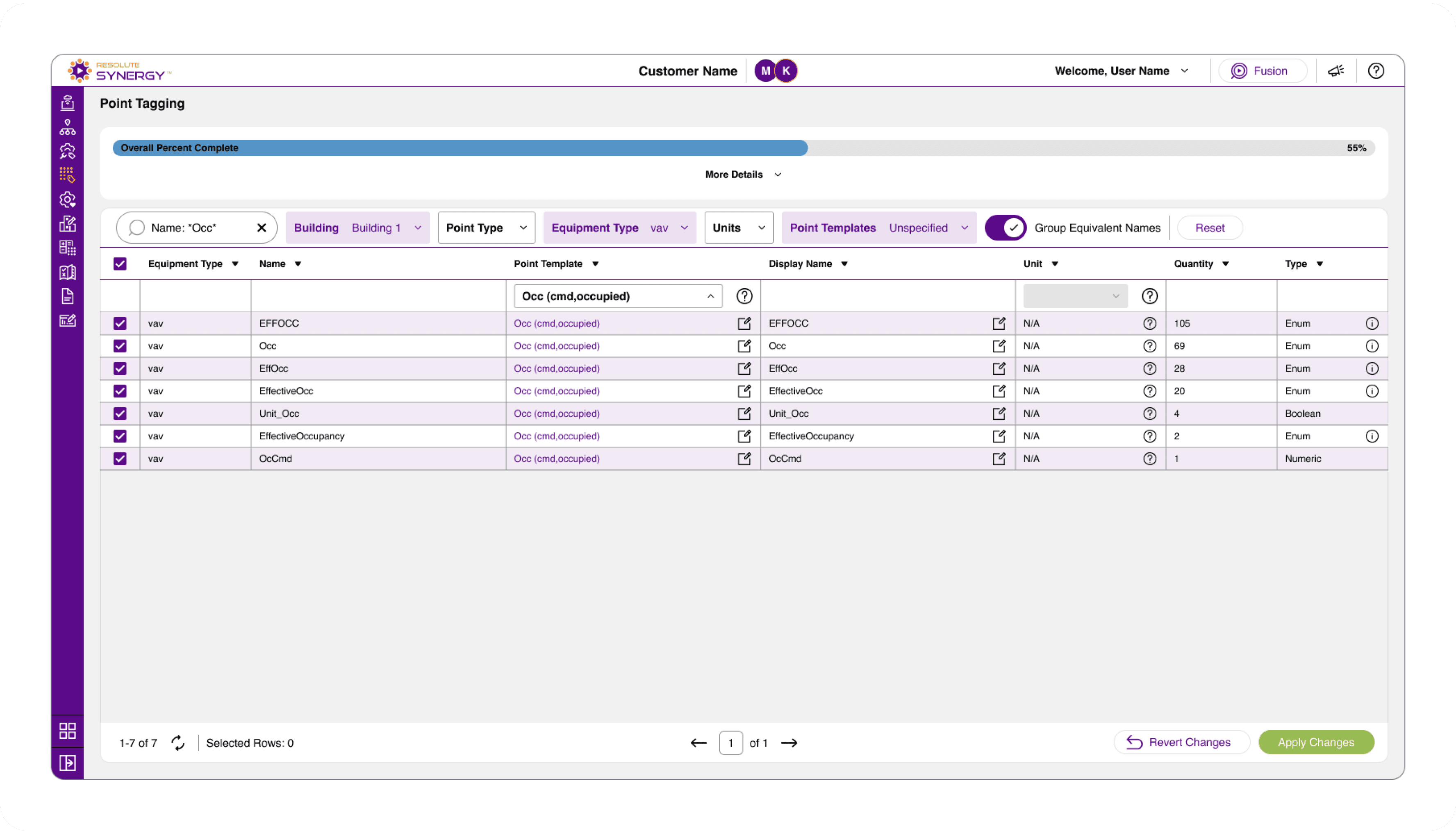Screen dimensions: 1456x831
Task: Open the point tagging sidebar icon
Action: (67, 175)
